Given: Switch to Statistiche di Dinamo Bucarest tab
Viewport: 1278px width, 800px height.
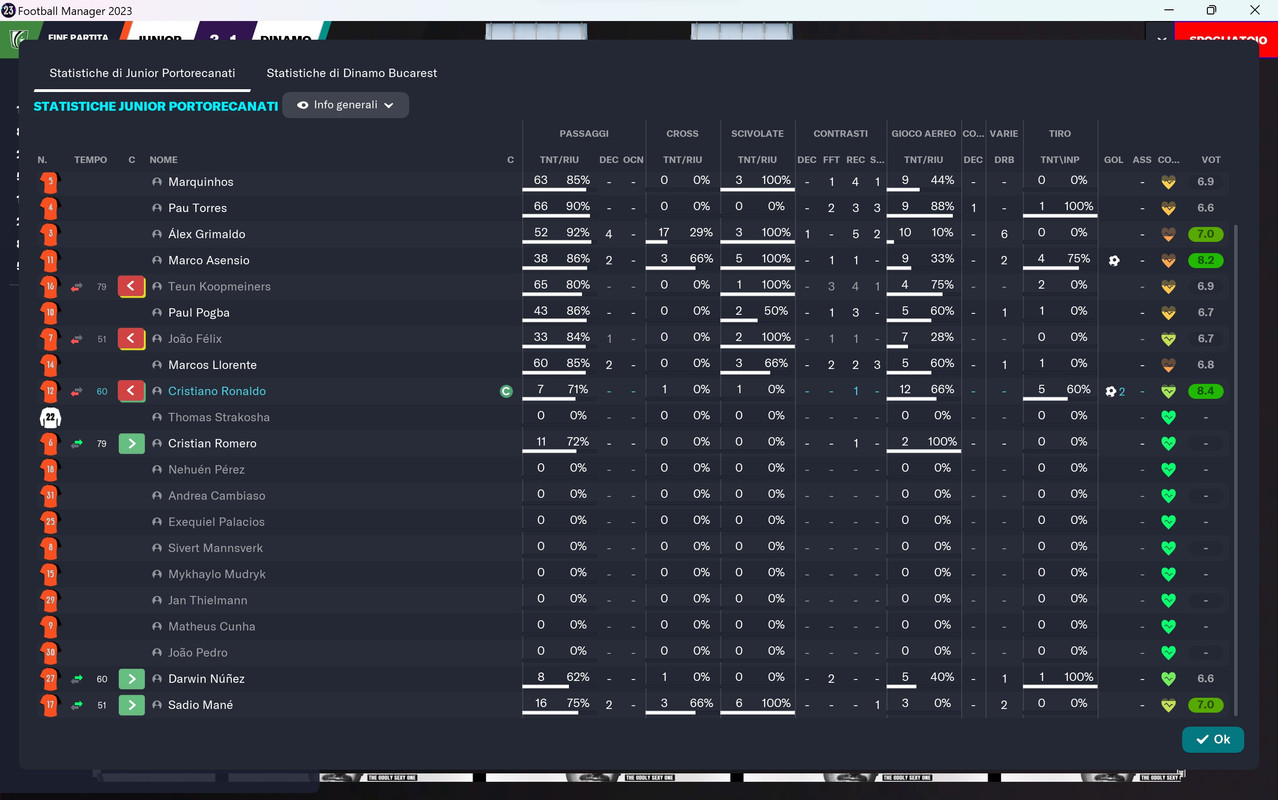Looking at the screenshot, I should click(x=351, y=73).
